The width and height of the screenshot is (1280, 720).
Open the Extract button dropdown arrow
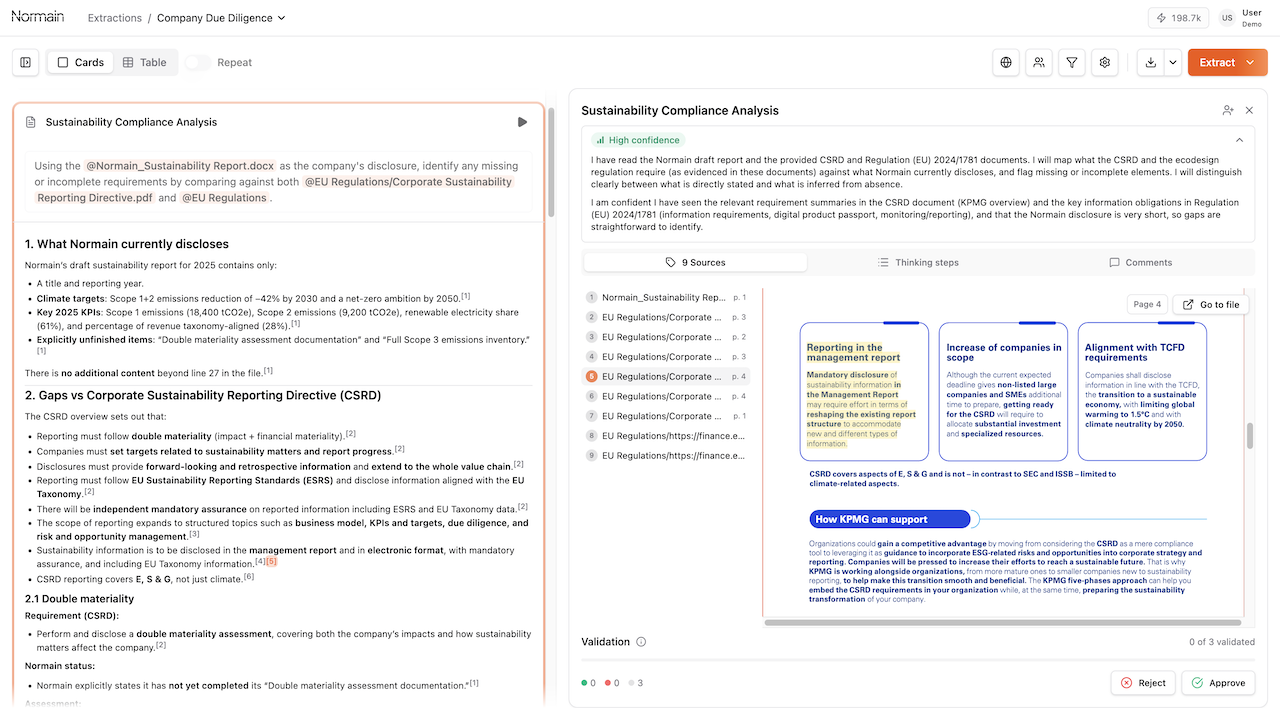(x=1251, y=62)
